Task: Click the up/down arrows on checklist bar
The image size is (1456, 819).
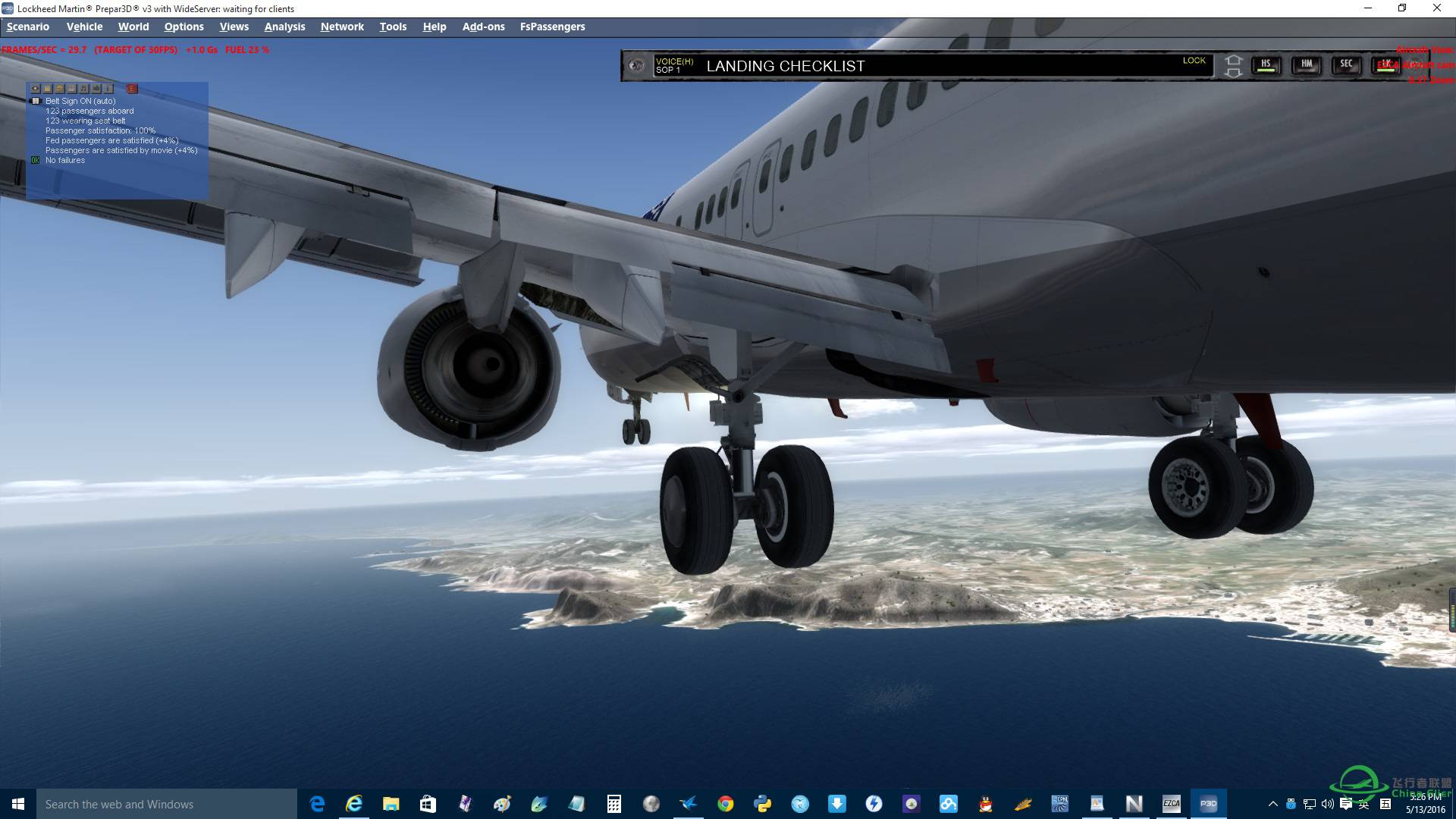Action: tap(1233, 66)
